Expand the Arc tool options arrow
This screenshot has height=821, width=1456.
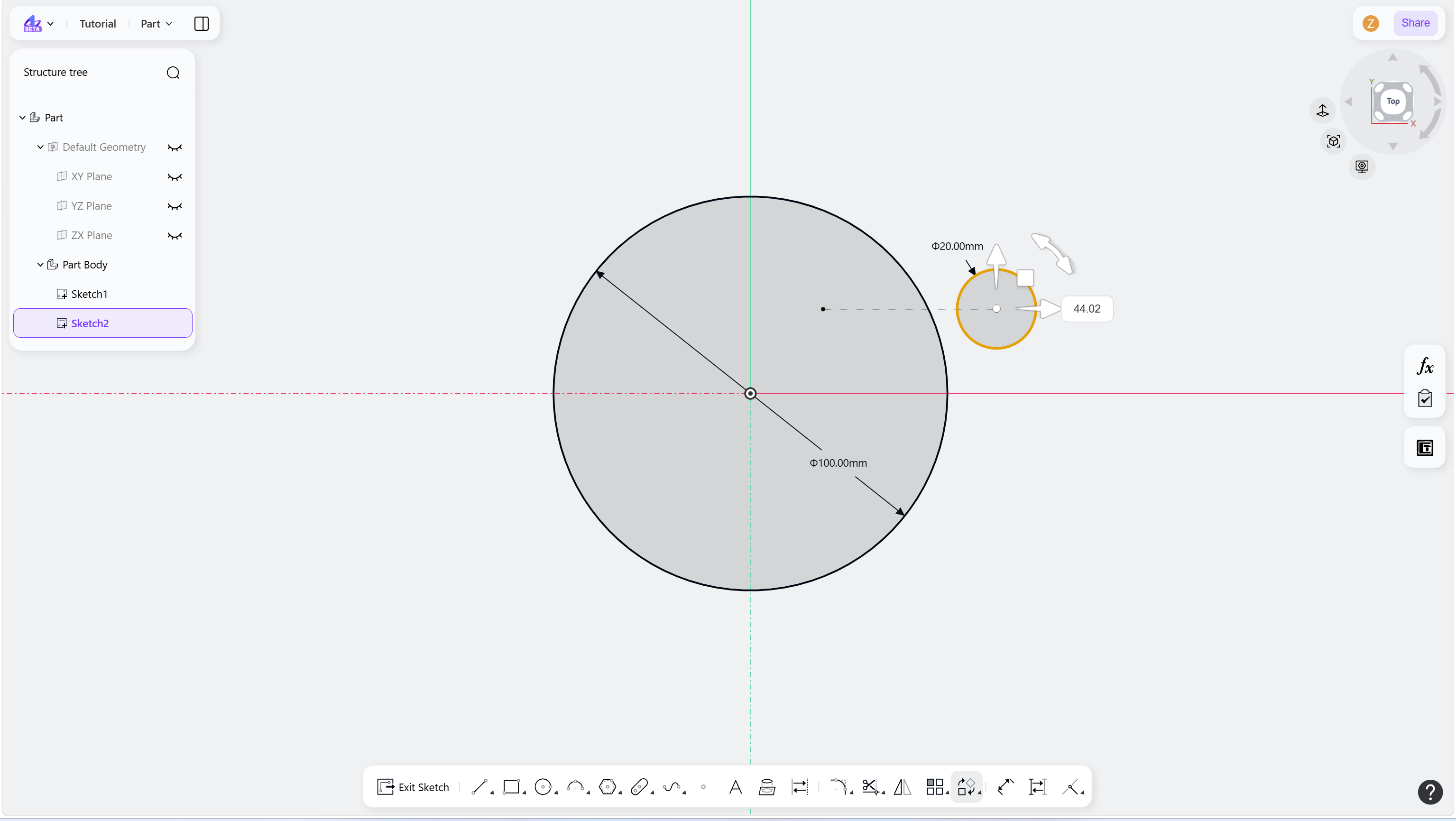[588, 793]
